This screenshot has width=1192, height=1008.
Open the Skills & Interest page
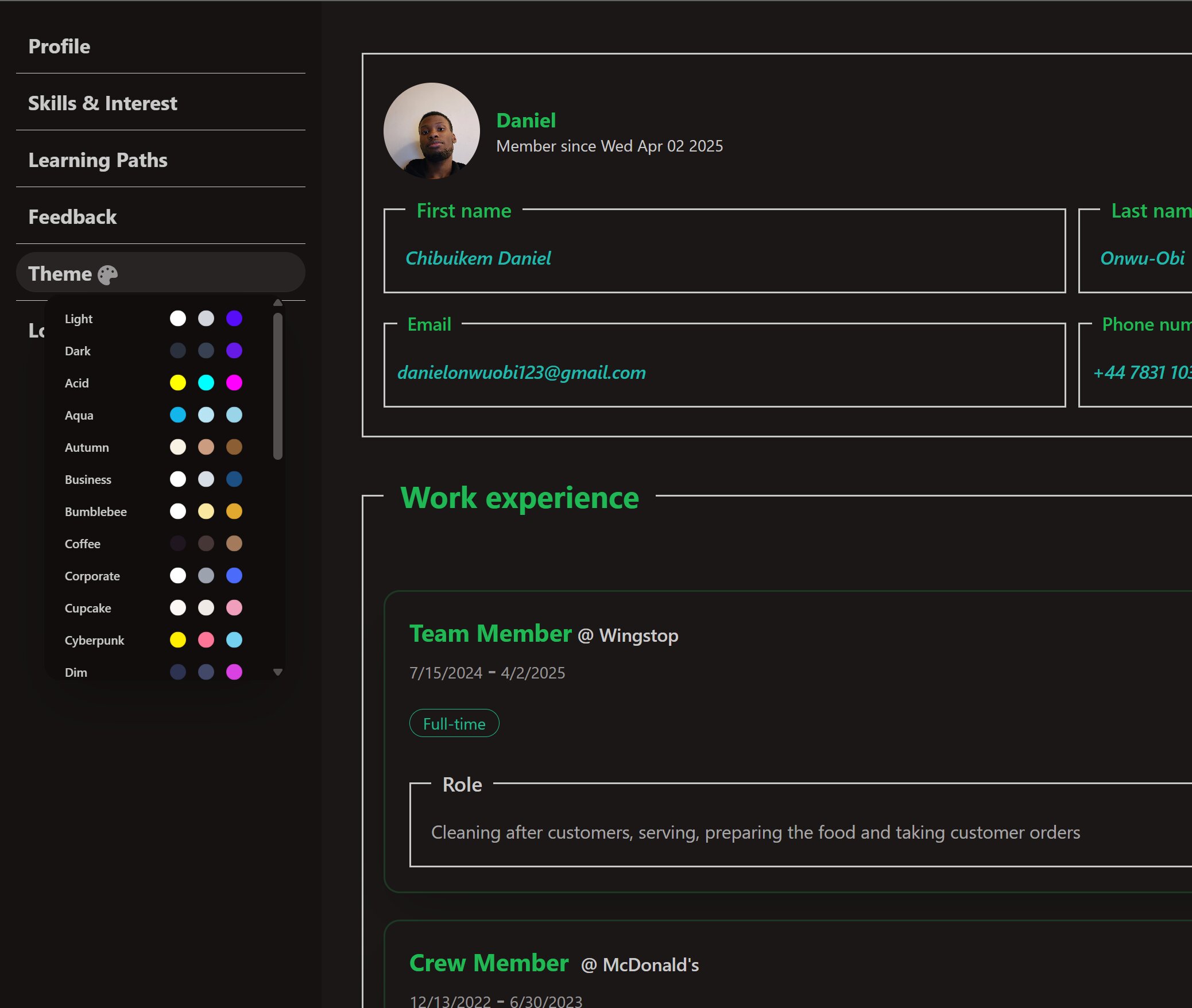click(103, 103)
